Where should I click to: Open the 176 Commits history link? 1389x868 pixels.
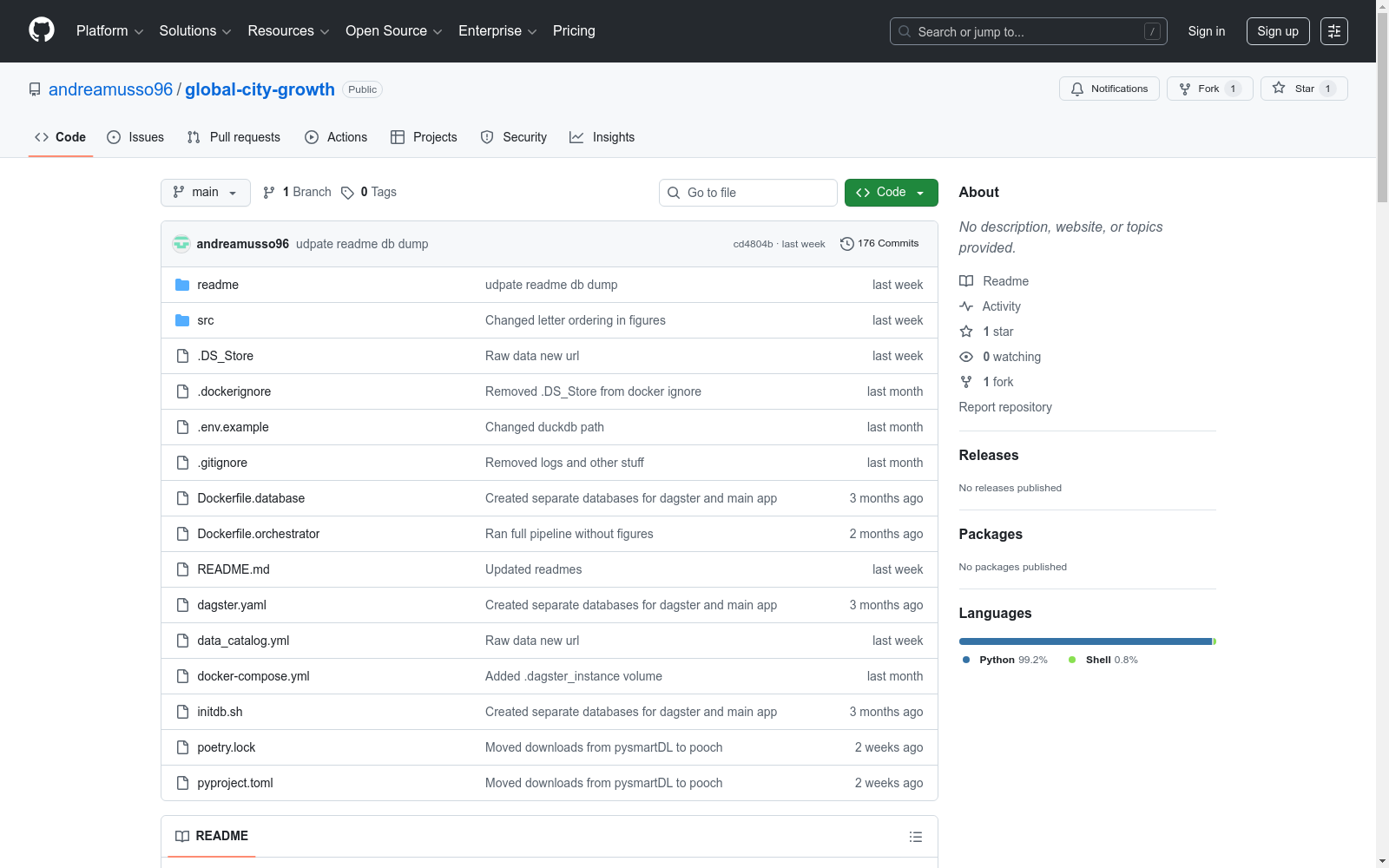point(879,244)
